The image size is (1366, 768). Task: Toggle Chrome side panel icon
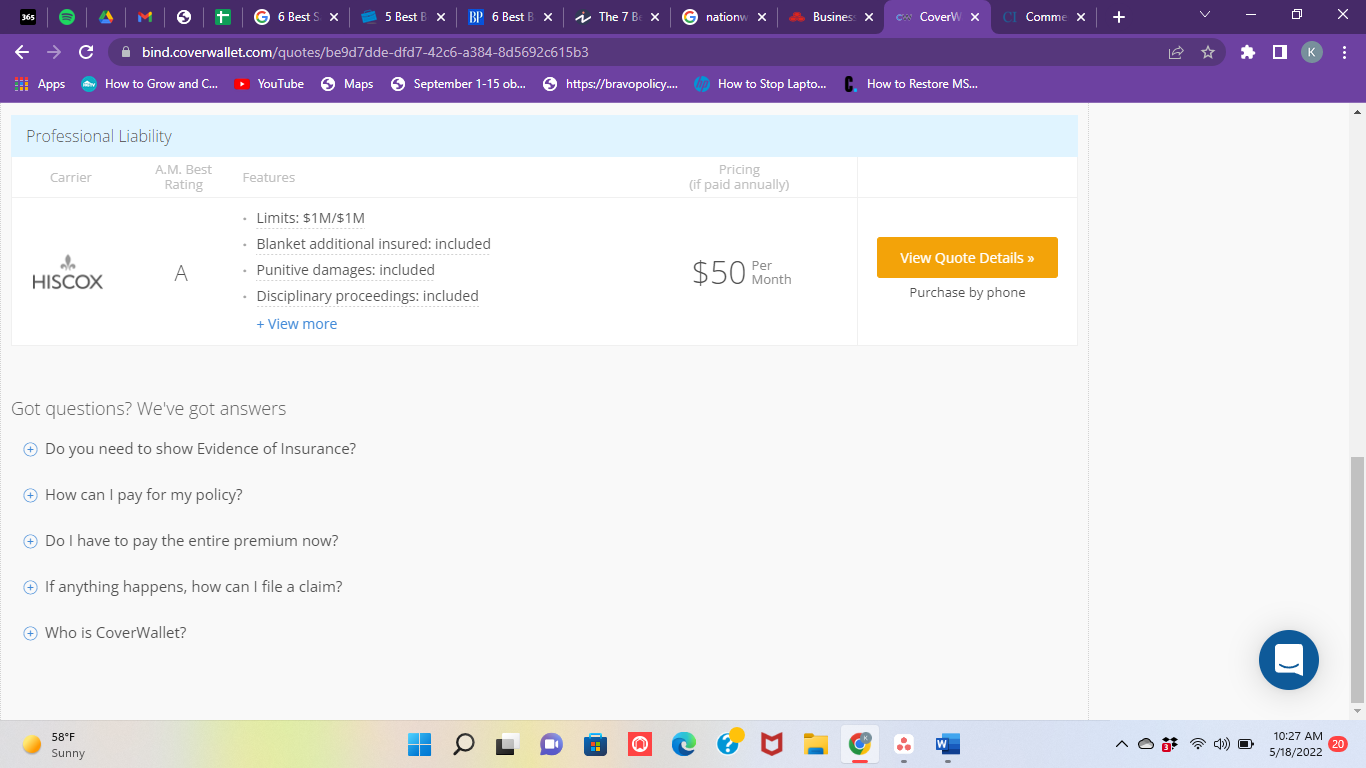tap(1279, 52)
